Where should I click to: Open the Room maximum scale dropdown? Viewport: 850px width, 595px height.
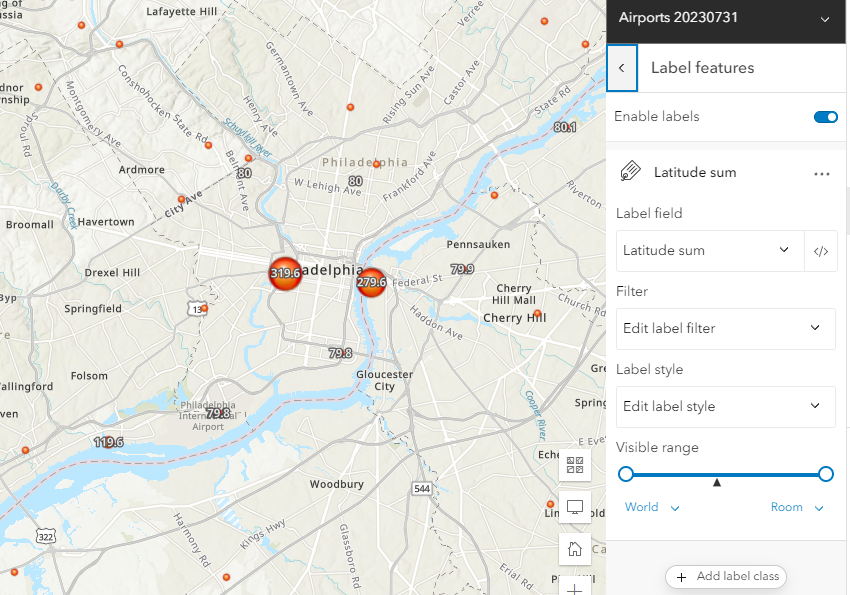797,507
